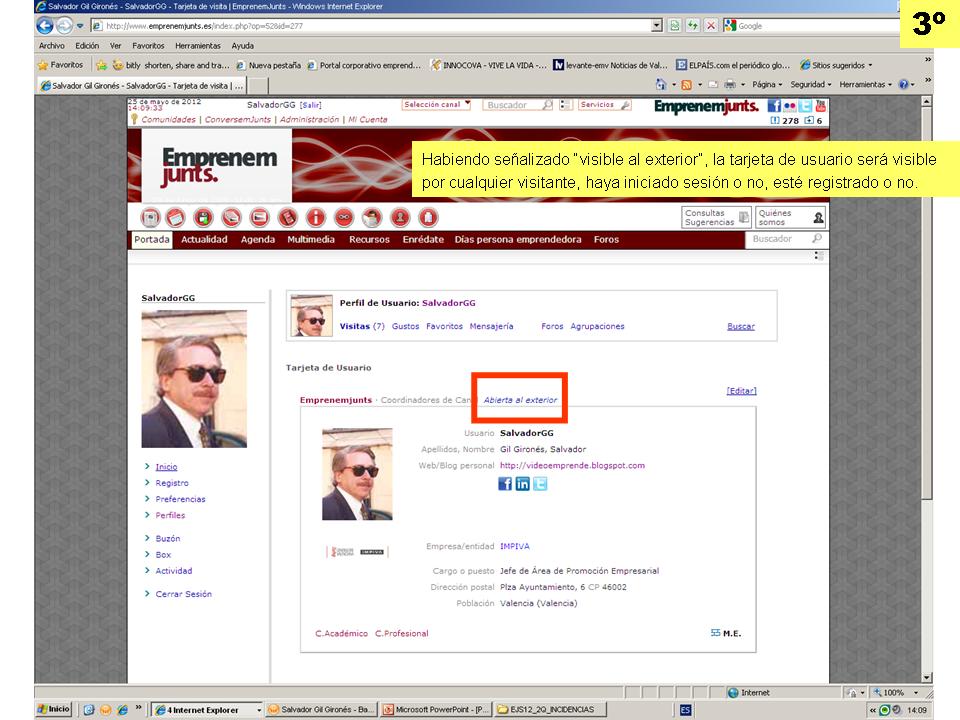Select the 'Agenda' navigation tab

pos(257,239)
